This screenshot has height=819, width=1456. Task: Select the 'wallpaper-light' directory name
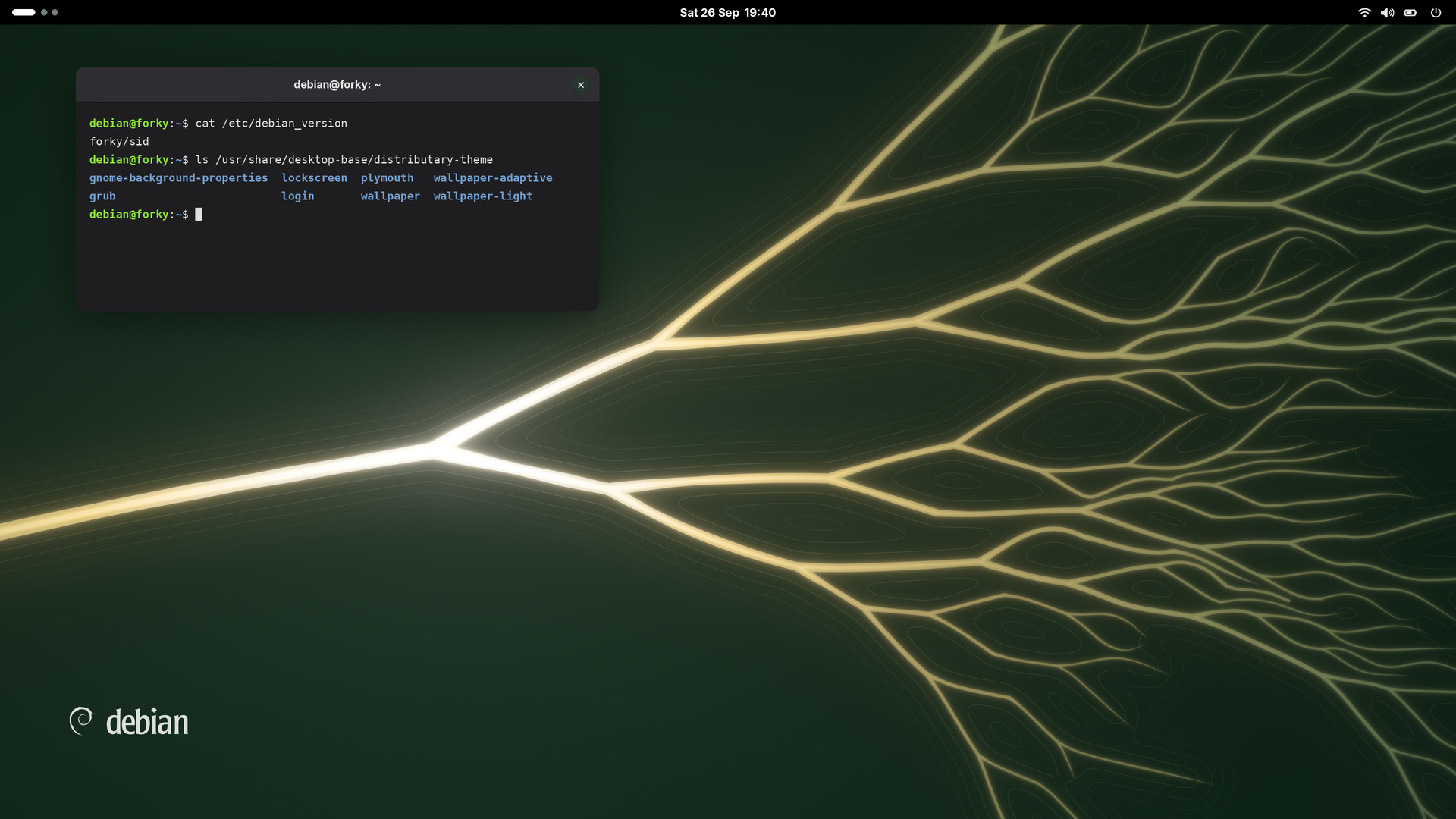tap(483, 196)
